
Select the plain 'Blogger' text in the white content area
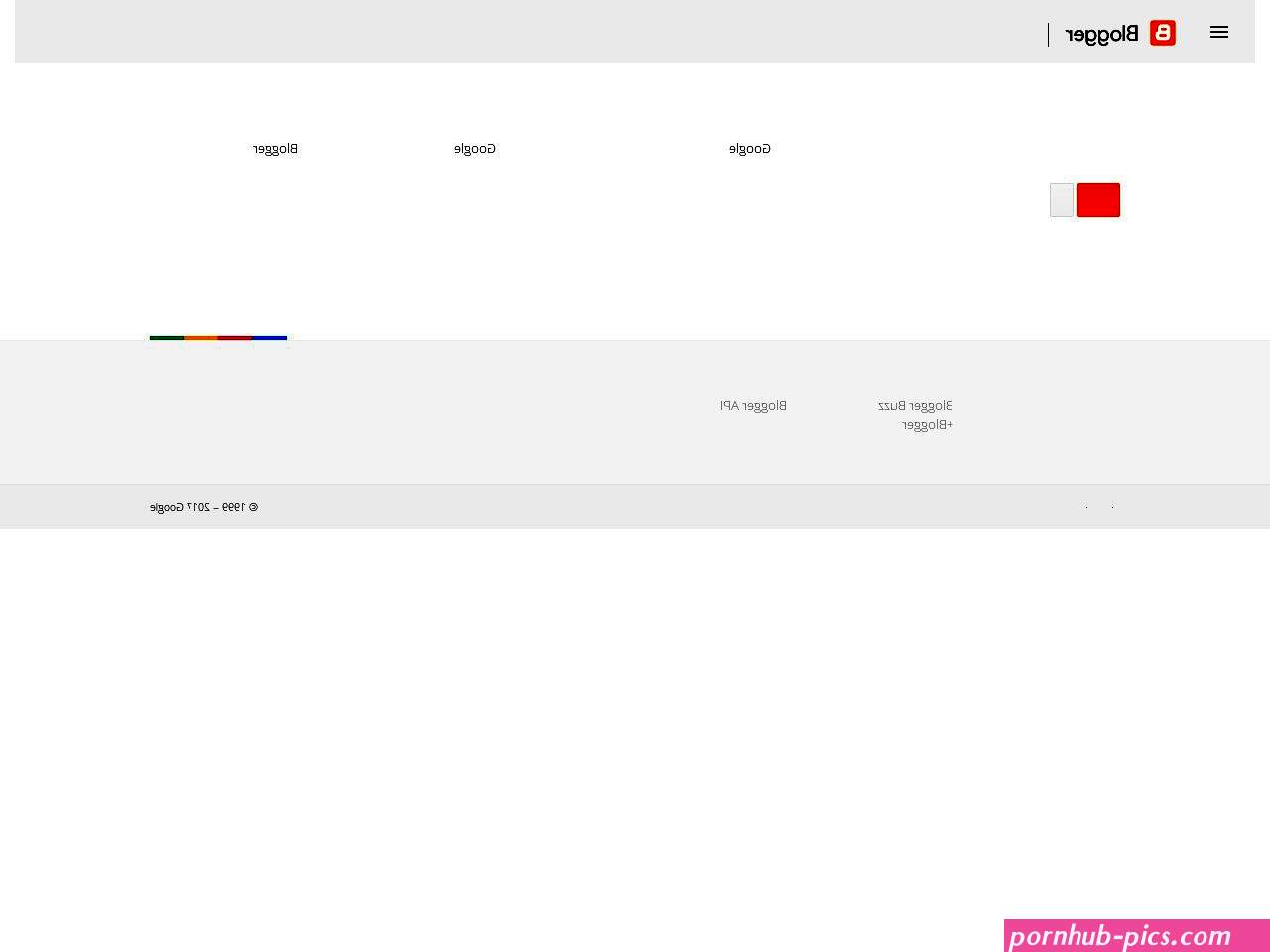coord(275,149)
